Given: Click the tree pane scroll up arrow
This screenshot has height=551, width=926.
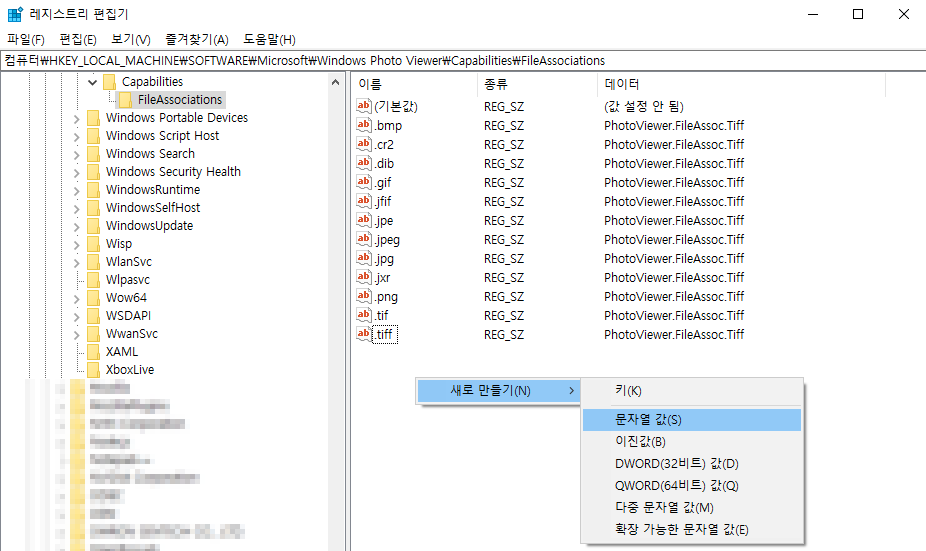Looking at the screenshot, I should (335, 82).
